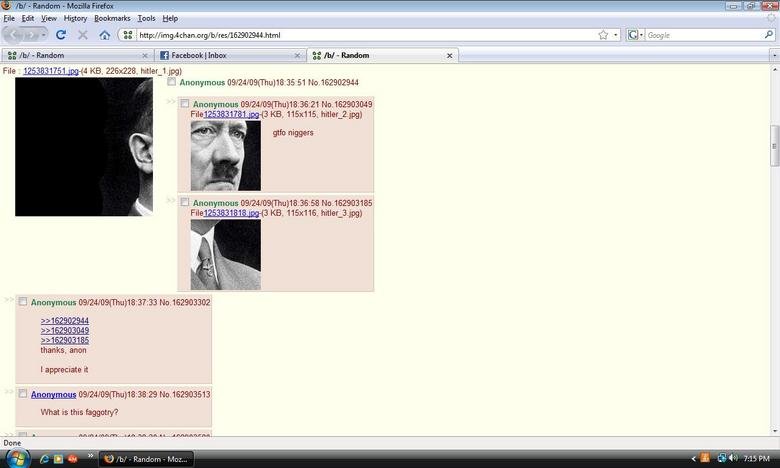The width and height of the screenshot is (780, 468).
Task: Click the volume icon in the system tray
Action: 734,458
